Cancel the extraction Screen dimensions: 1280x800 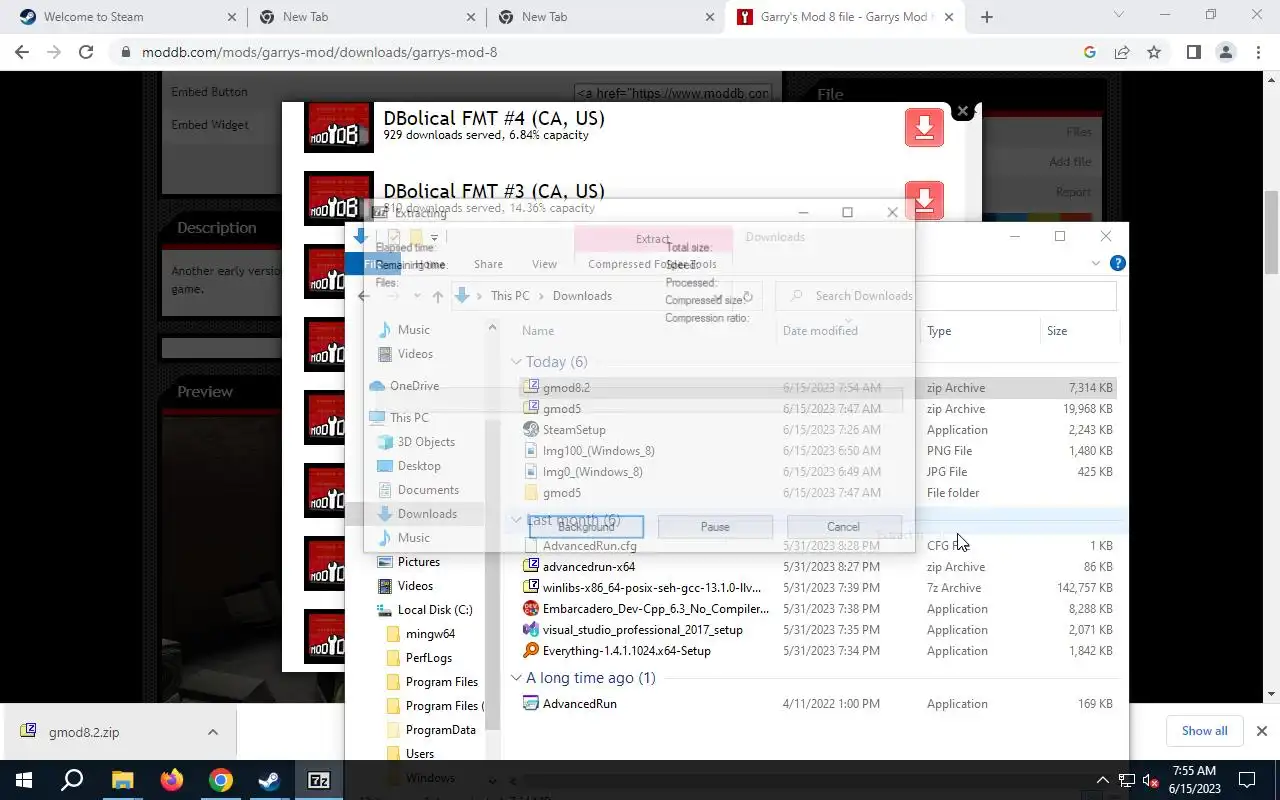843,527
